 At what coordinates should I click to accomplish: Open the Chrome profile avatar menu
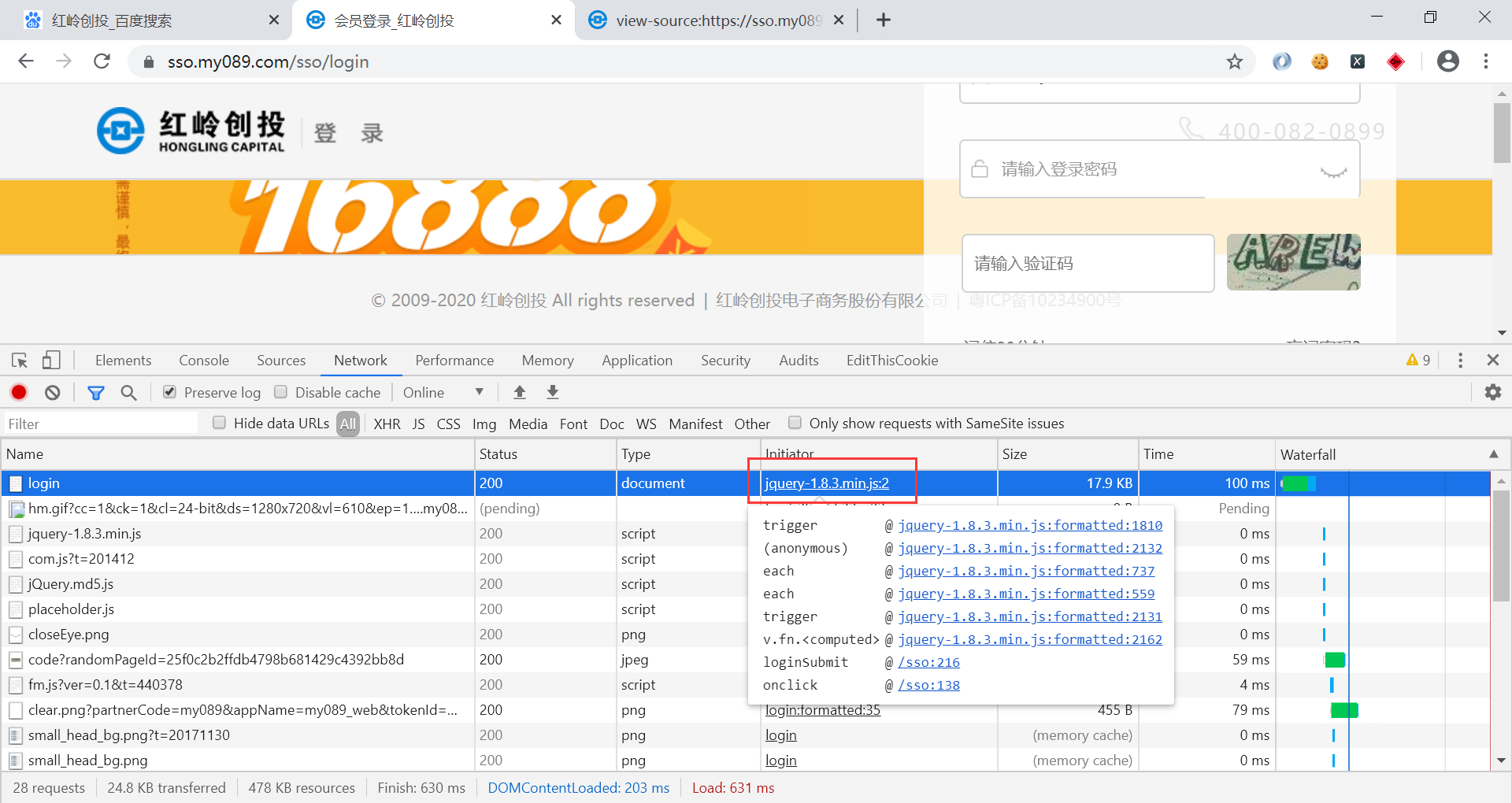pyautogui.click(x=1447, y=61)
